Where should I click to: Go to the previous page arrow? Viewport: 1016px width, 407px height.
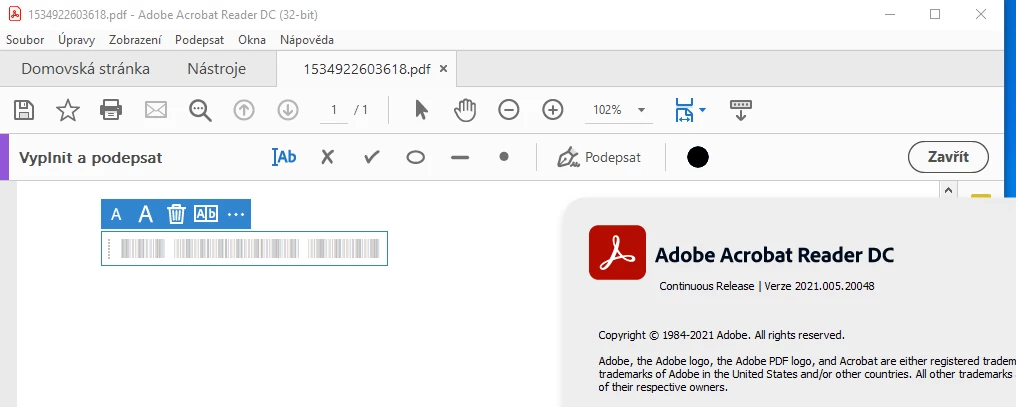coord(244,110)
